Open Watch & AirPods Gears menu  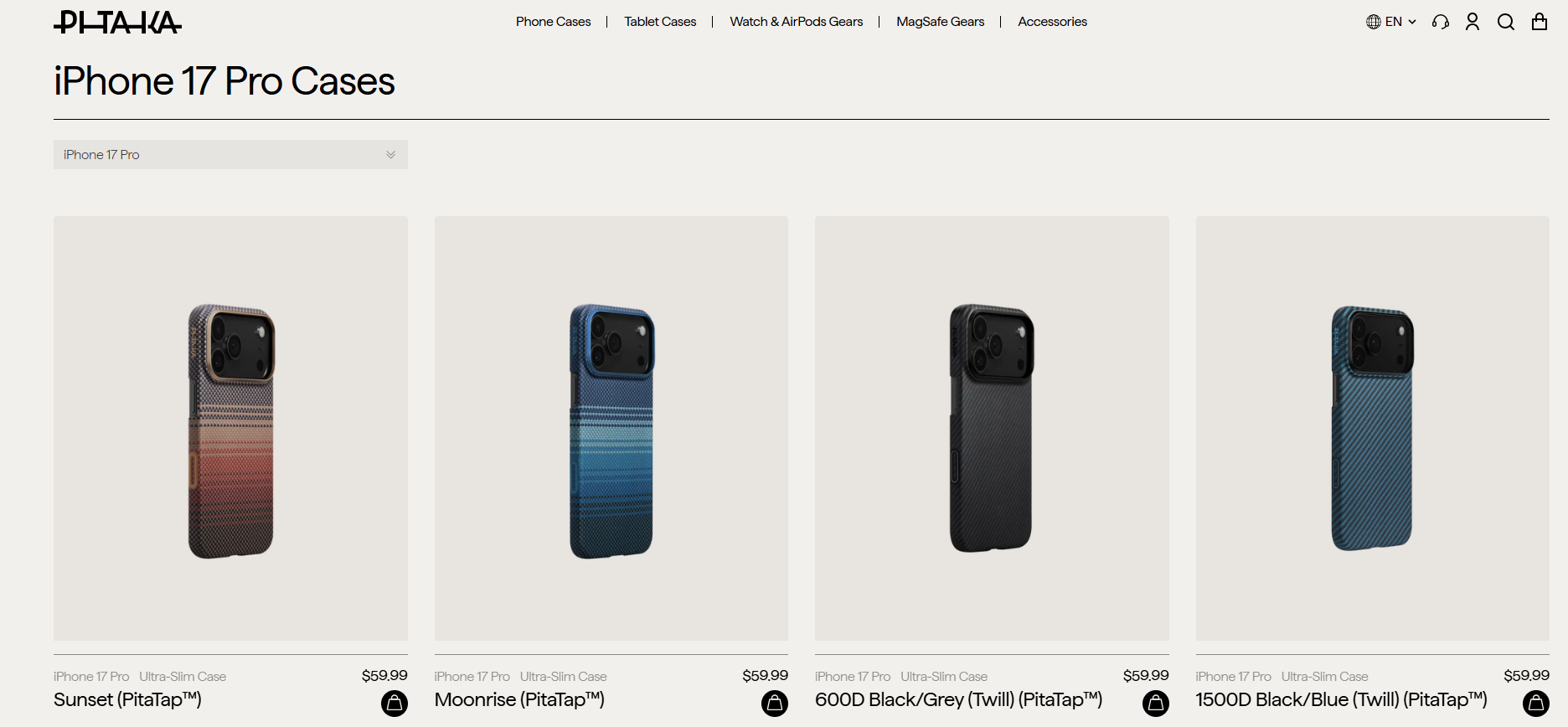(x=796, y=22)
